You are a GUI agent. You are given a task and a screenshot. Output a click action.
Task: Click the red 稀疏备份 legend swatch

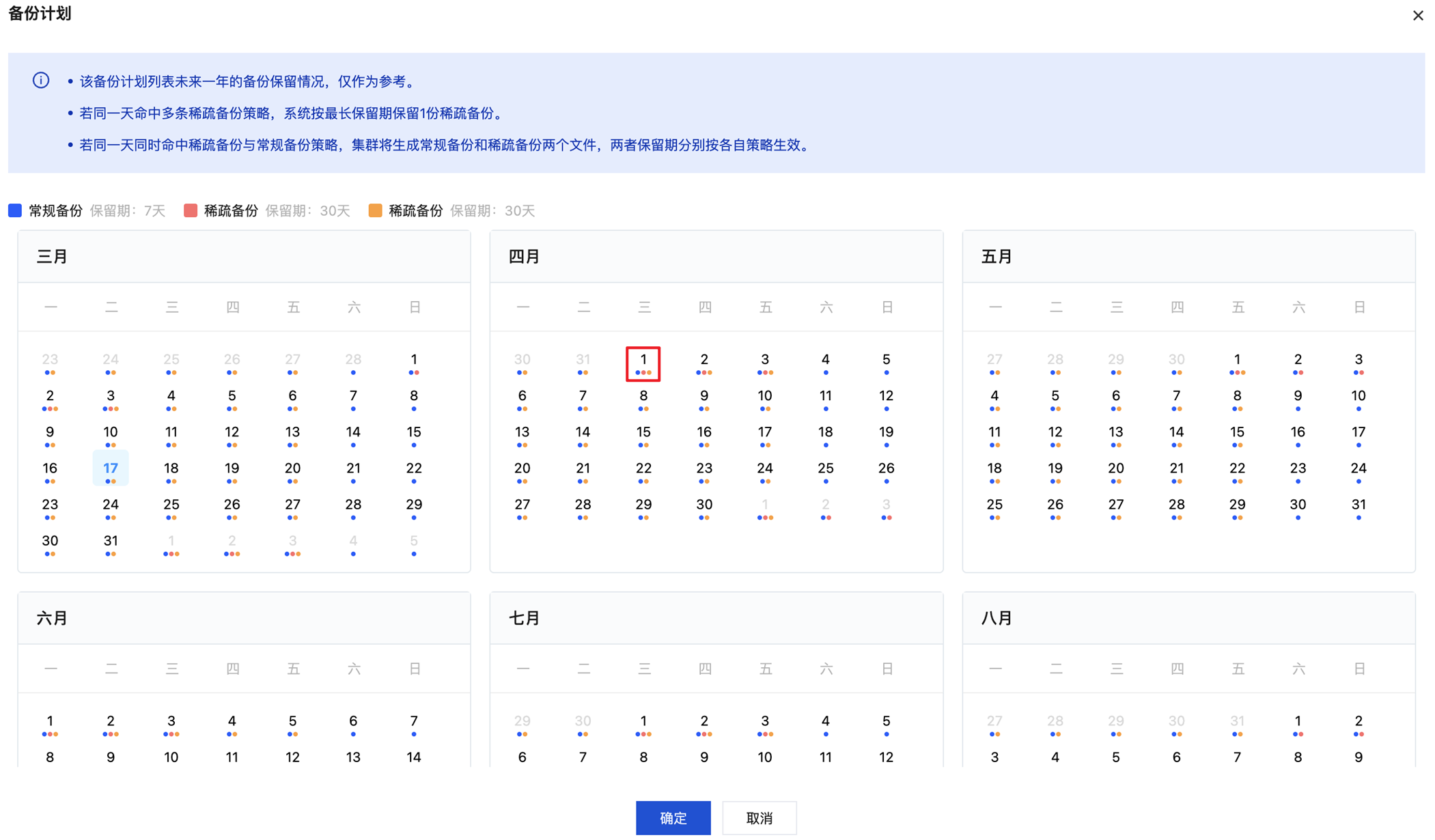pyautogui.click(x=191, y=210)
